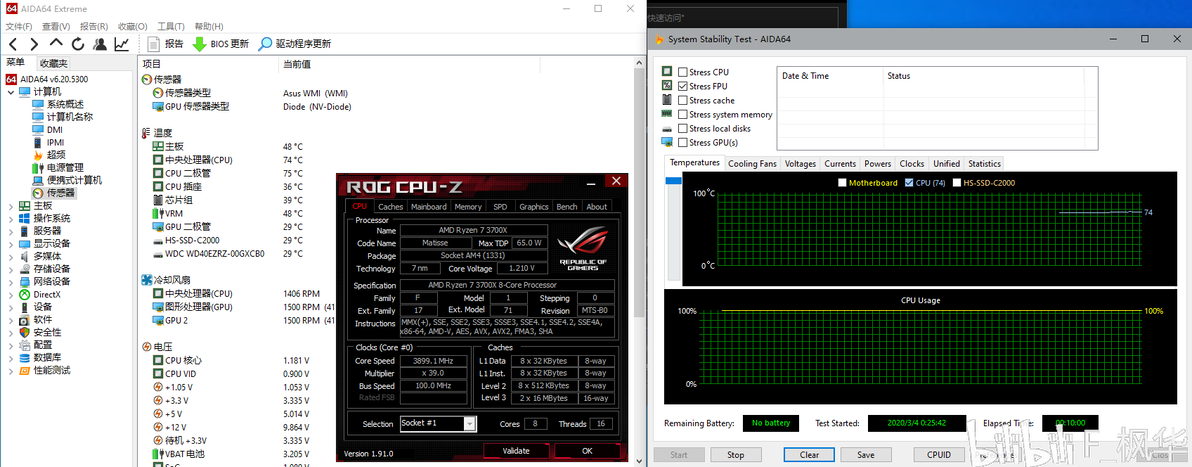Click the AIDA64 v6.20.5300 root icon
The width and height of the screenshot is (1192, 467).
point(11,79)
